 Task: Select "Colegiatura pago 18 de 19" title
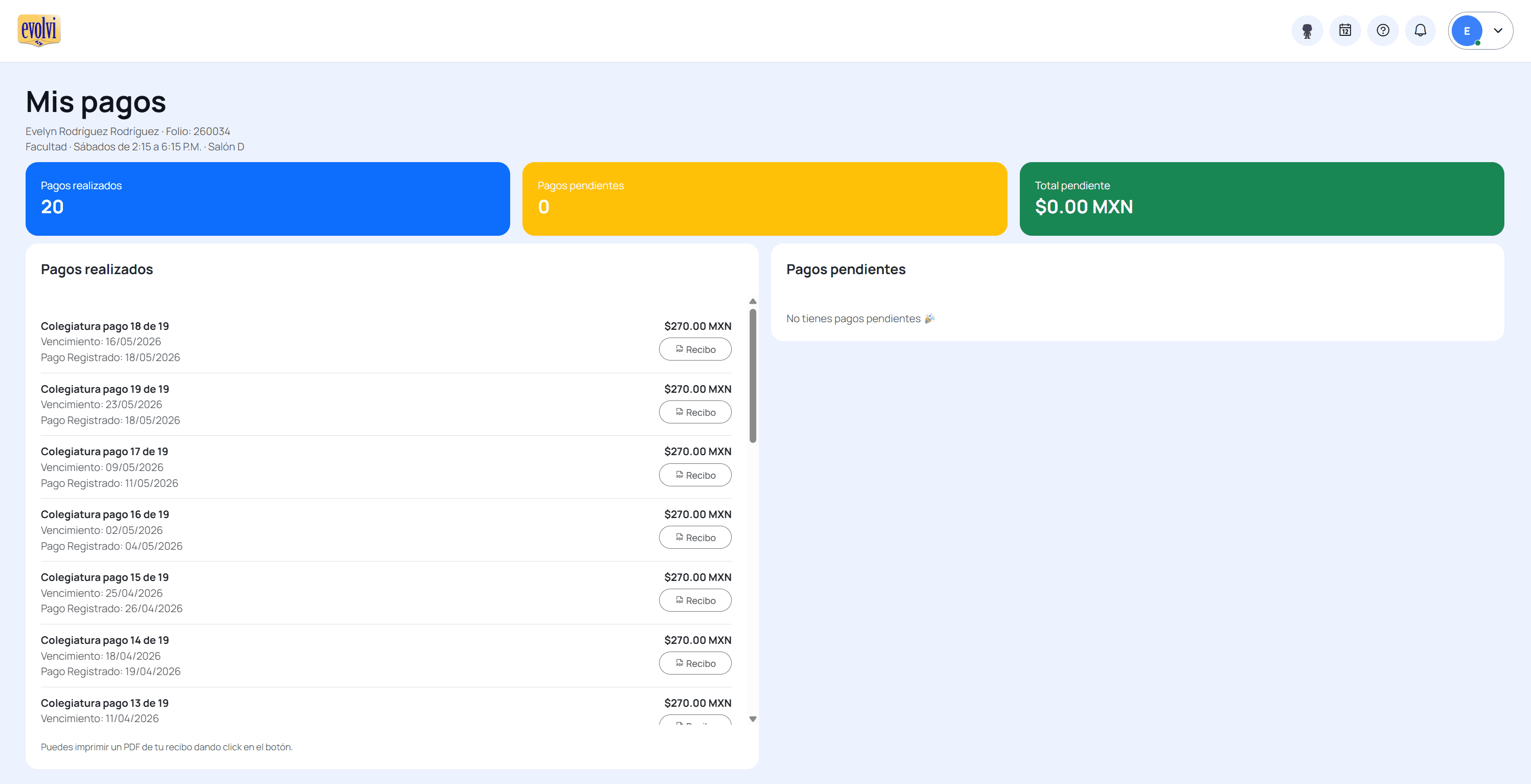tap(104, 326)
